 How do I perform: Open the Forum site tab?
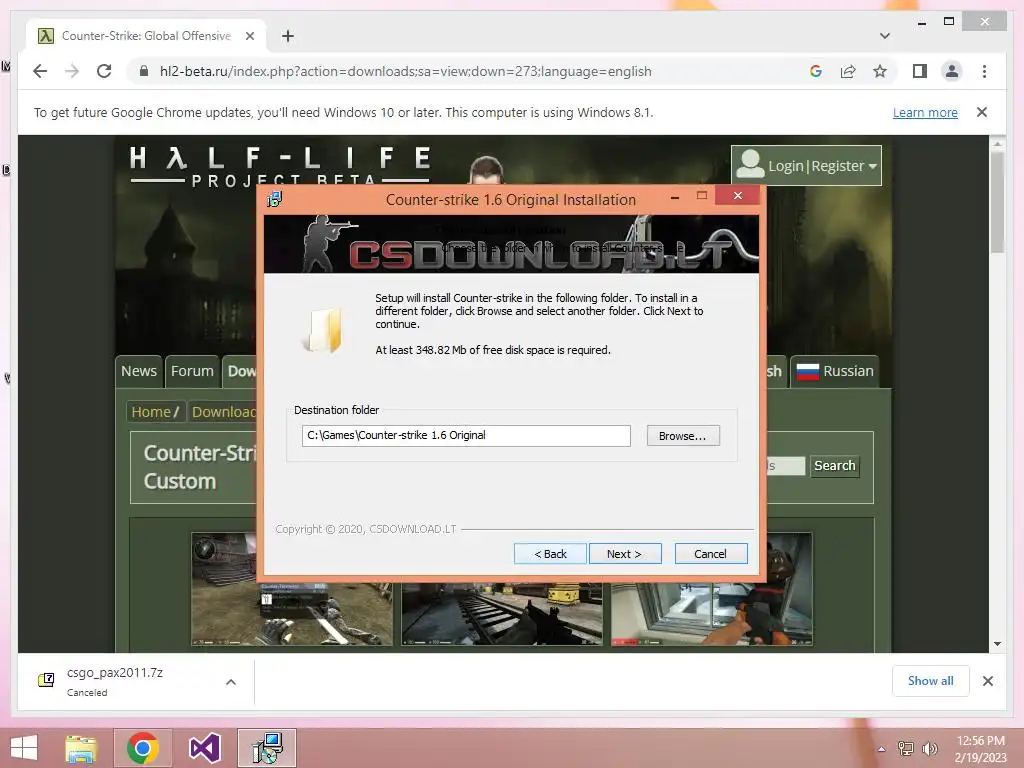(x=192, y=371)
